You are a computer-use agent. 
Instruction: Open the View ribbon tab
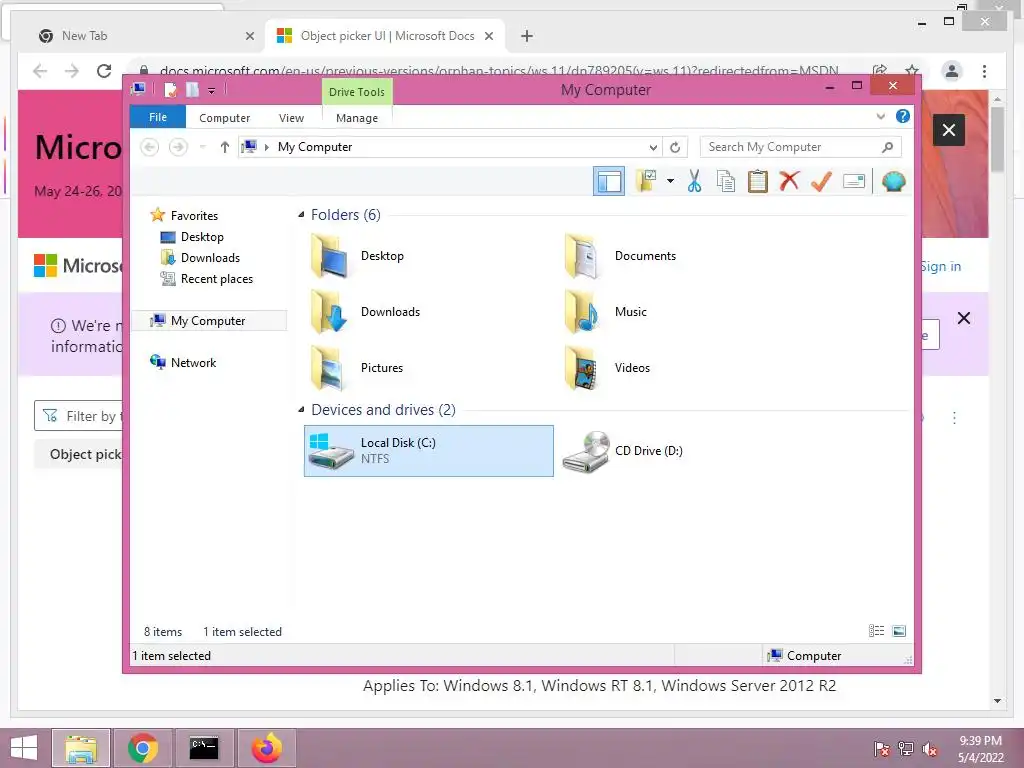(291, 118)
